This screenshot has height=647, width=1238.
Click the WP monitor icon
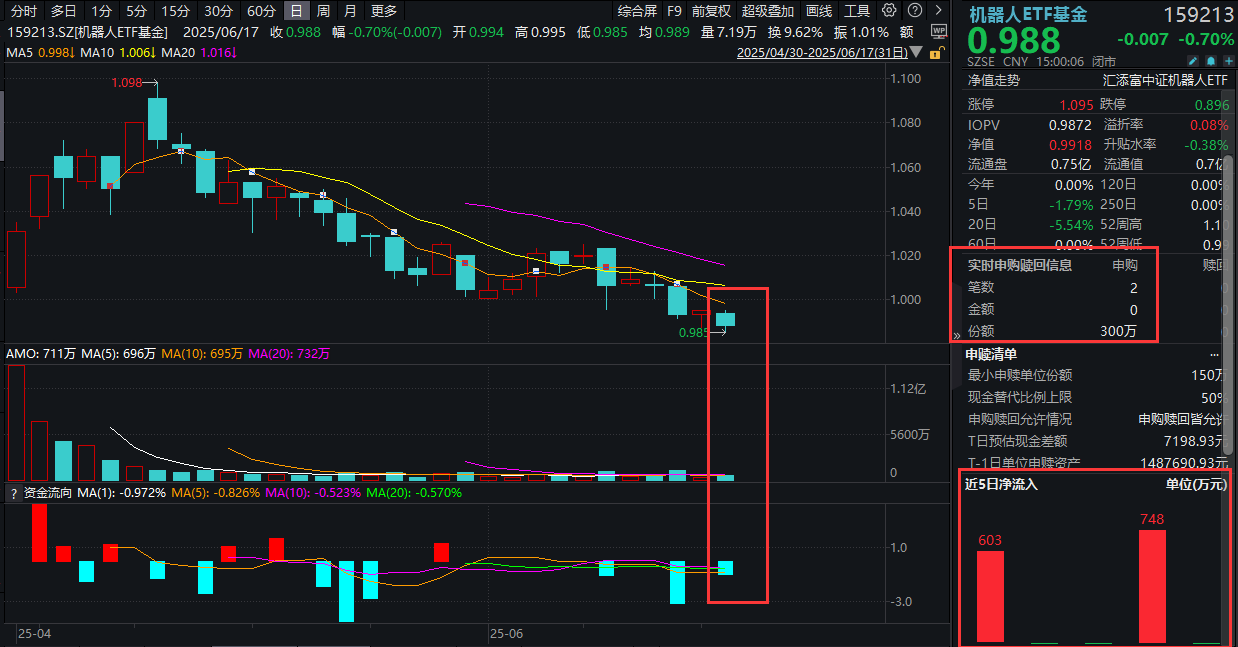point(937,31)
